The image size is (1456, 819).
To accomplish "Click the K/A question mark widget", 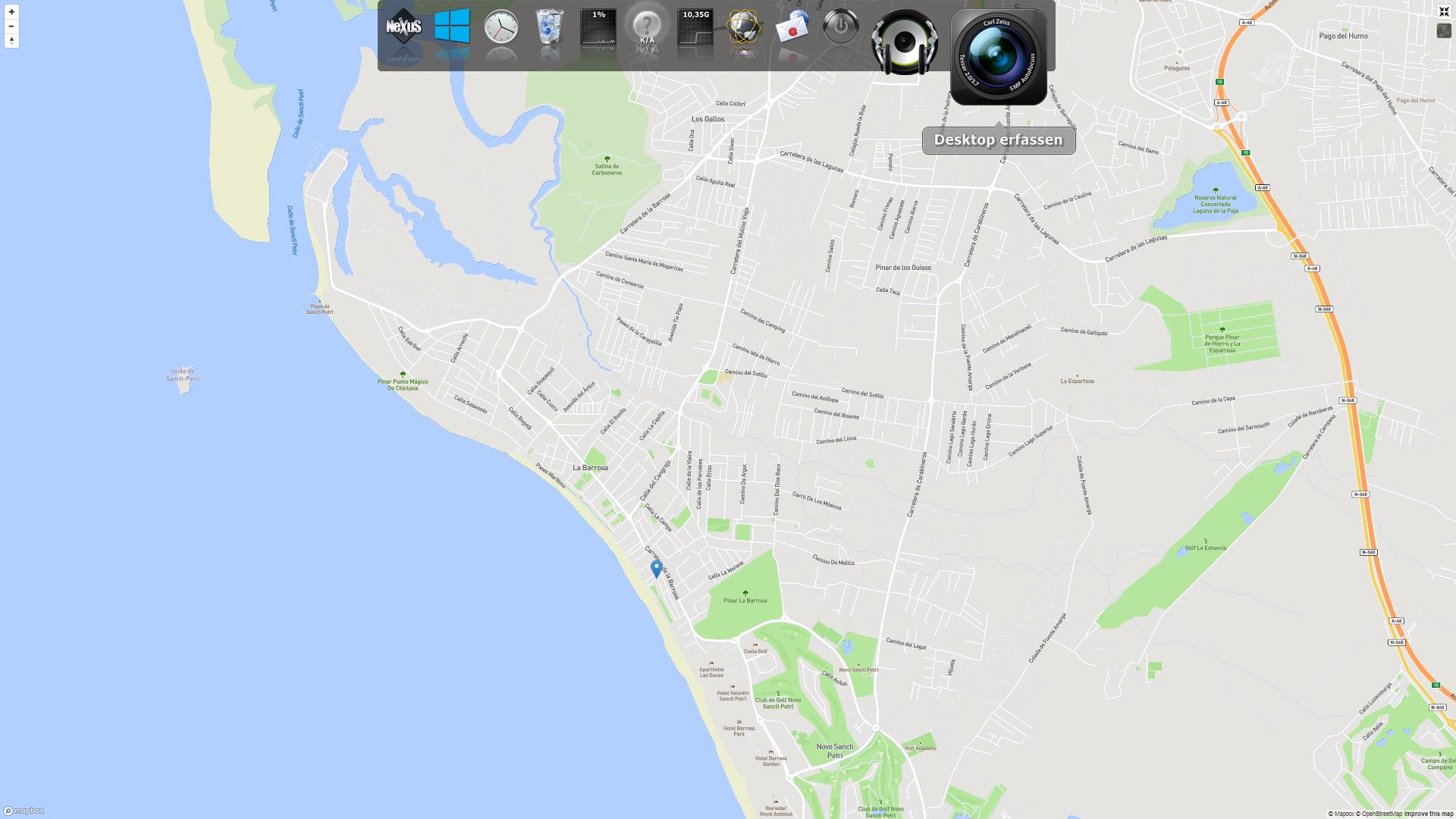I will point(647,28).
